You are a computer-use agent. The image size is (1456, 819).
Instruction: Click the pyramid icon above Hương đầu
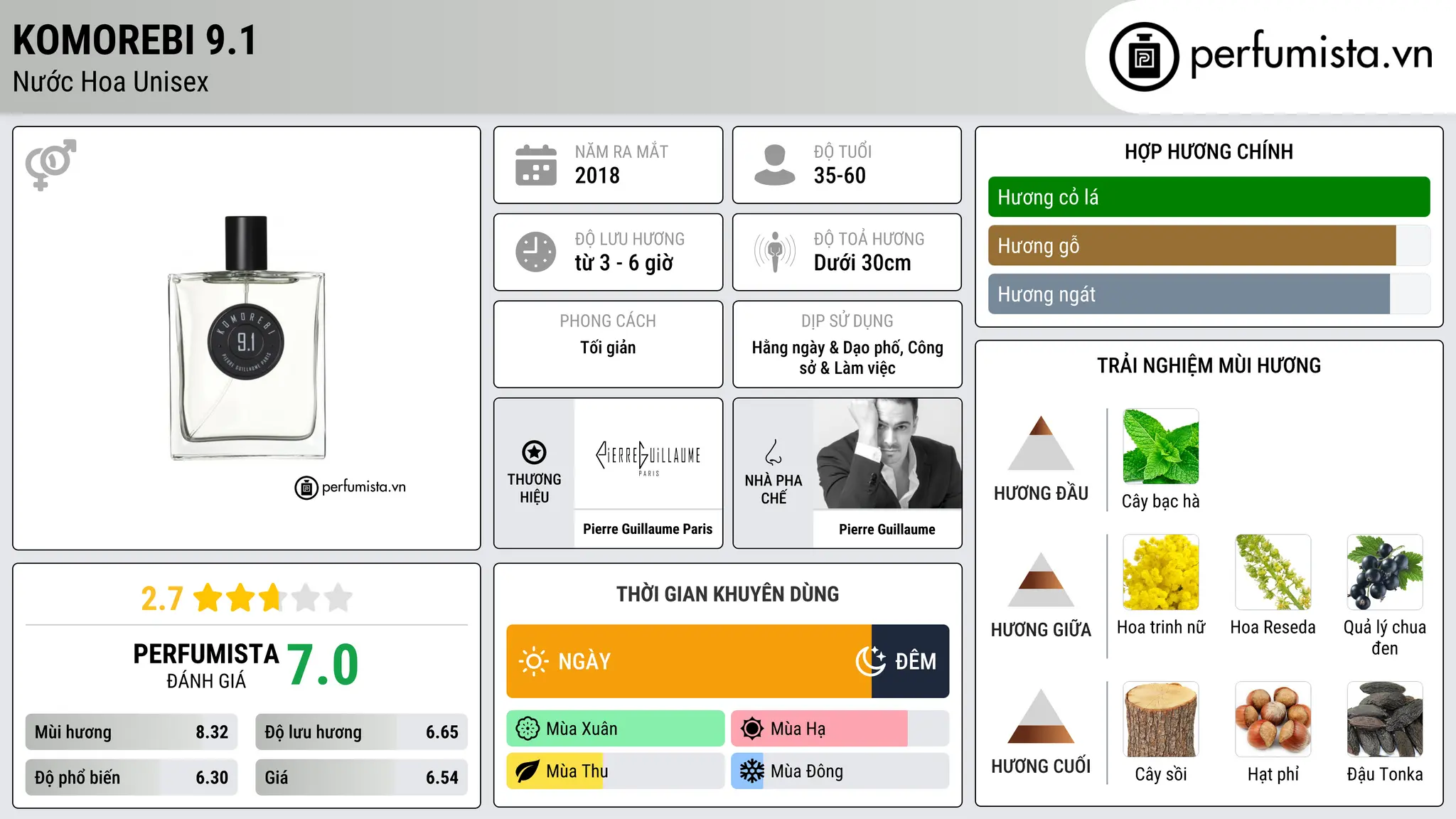tap(1041, 443)
